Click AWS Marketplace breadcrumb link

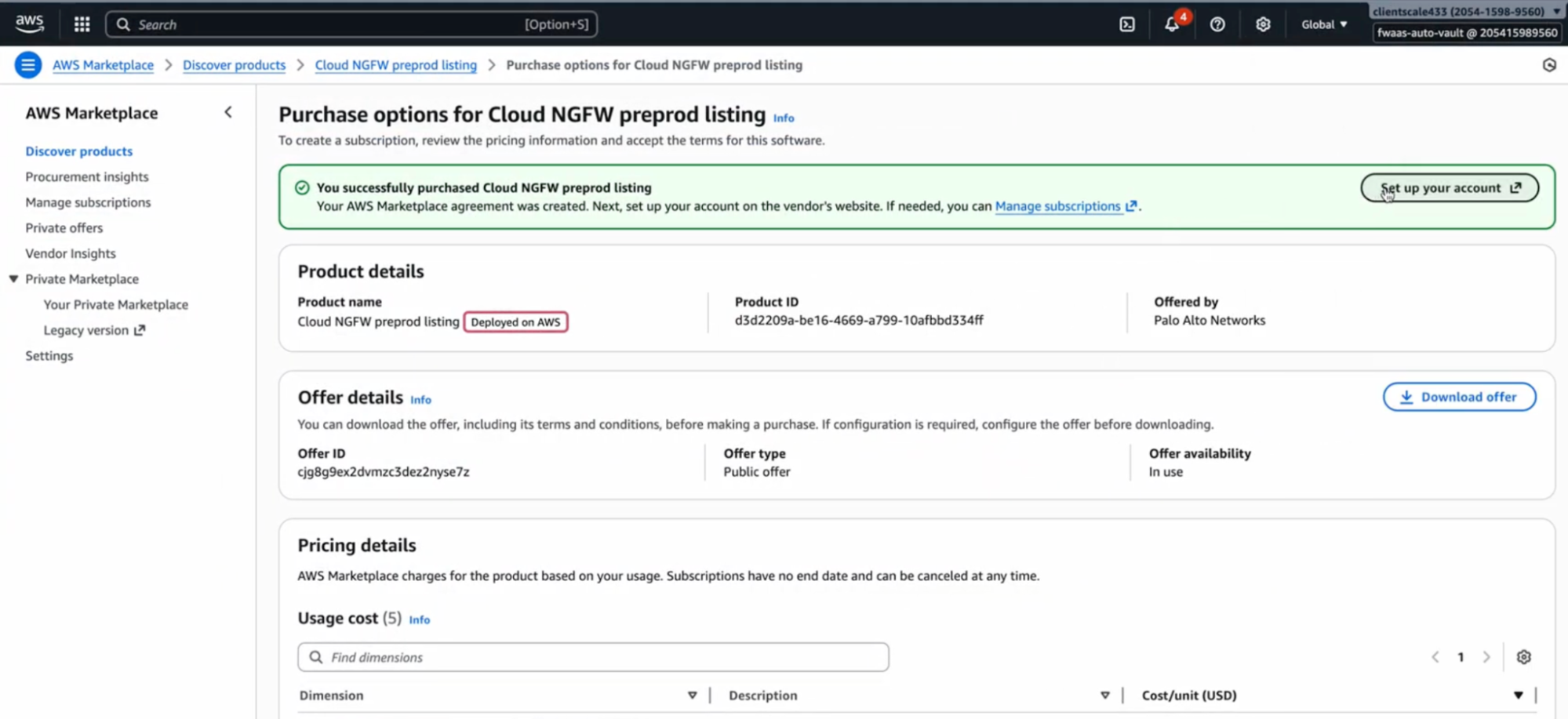tap(103, 65)
